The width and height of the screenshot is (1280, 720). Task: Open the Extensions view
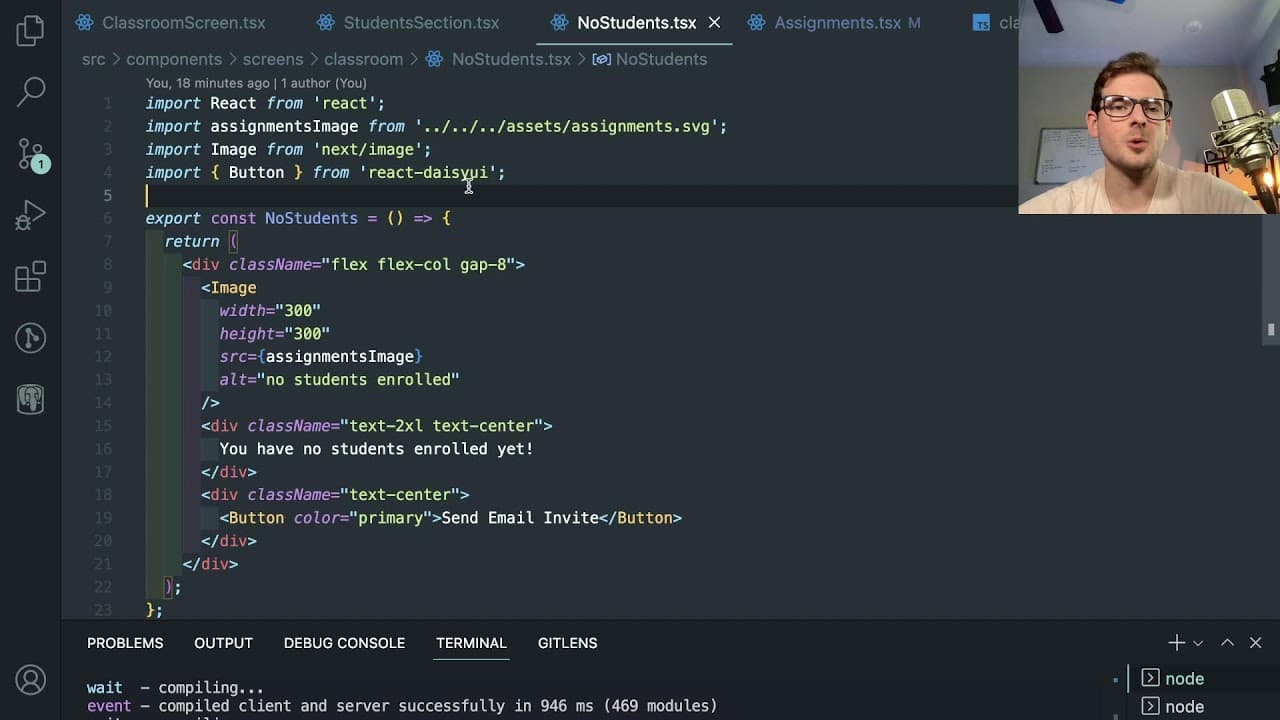point(31,277)
